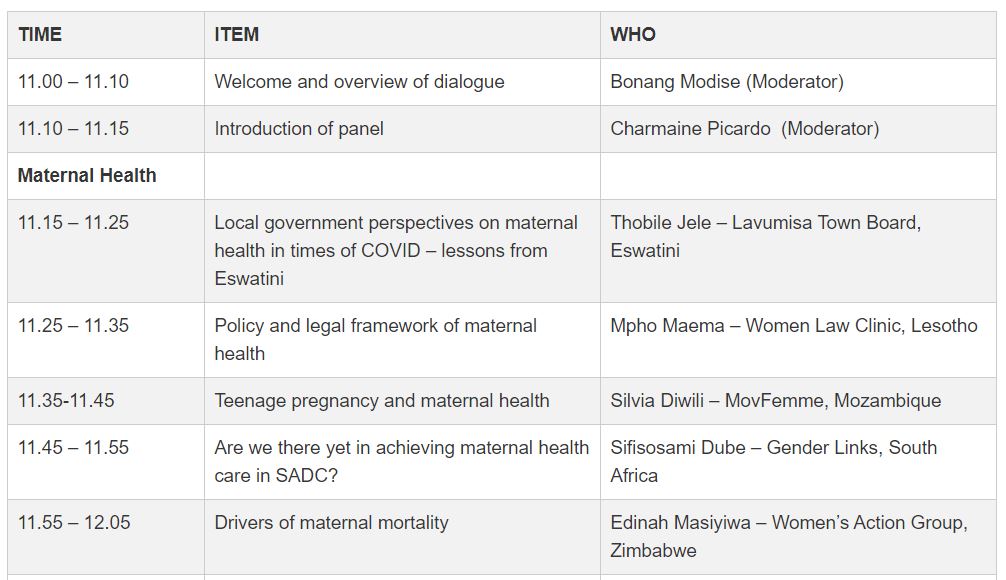Select Mpho Maema – Women Law Clinic

[794, 326]
